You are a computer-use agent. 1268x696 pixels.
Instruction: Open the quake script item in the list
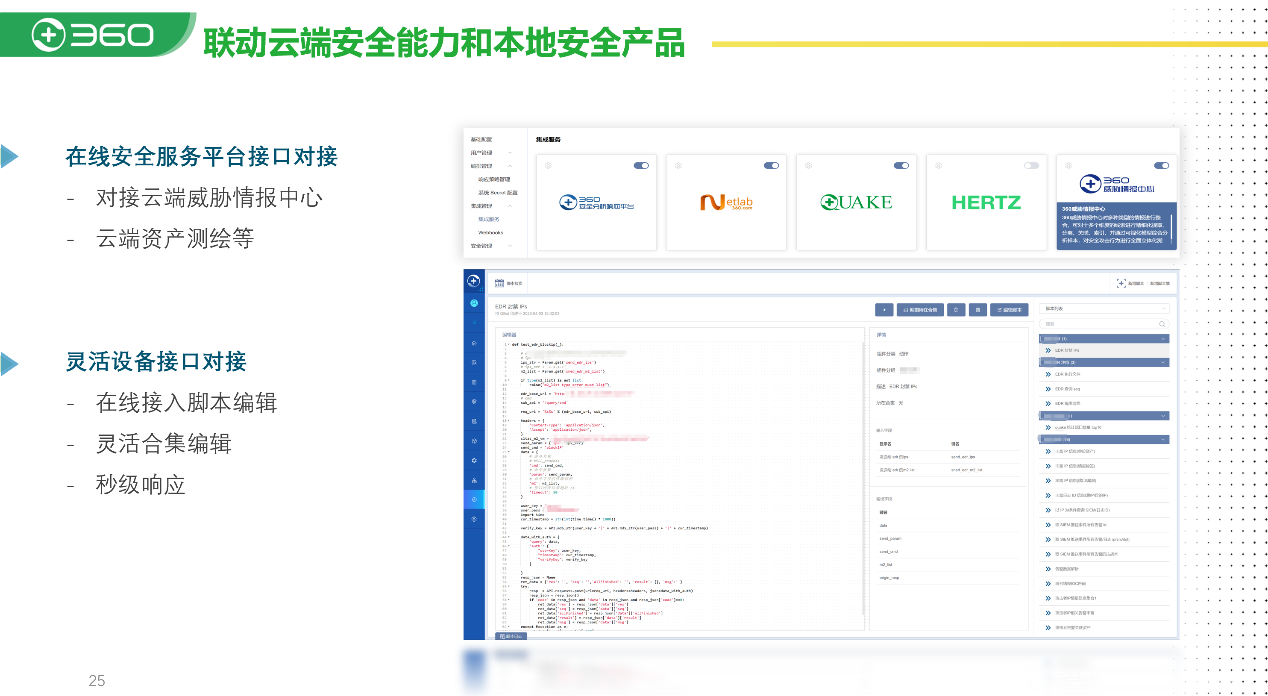1104,428
